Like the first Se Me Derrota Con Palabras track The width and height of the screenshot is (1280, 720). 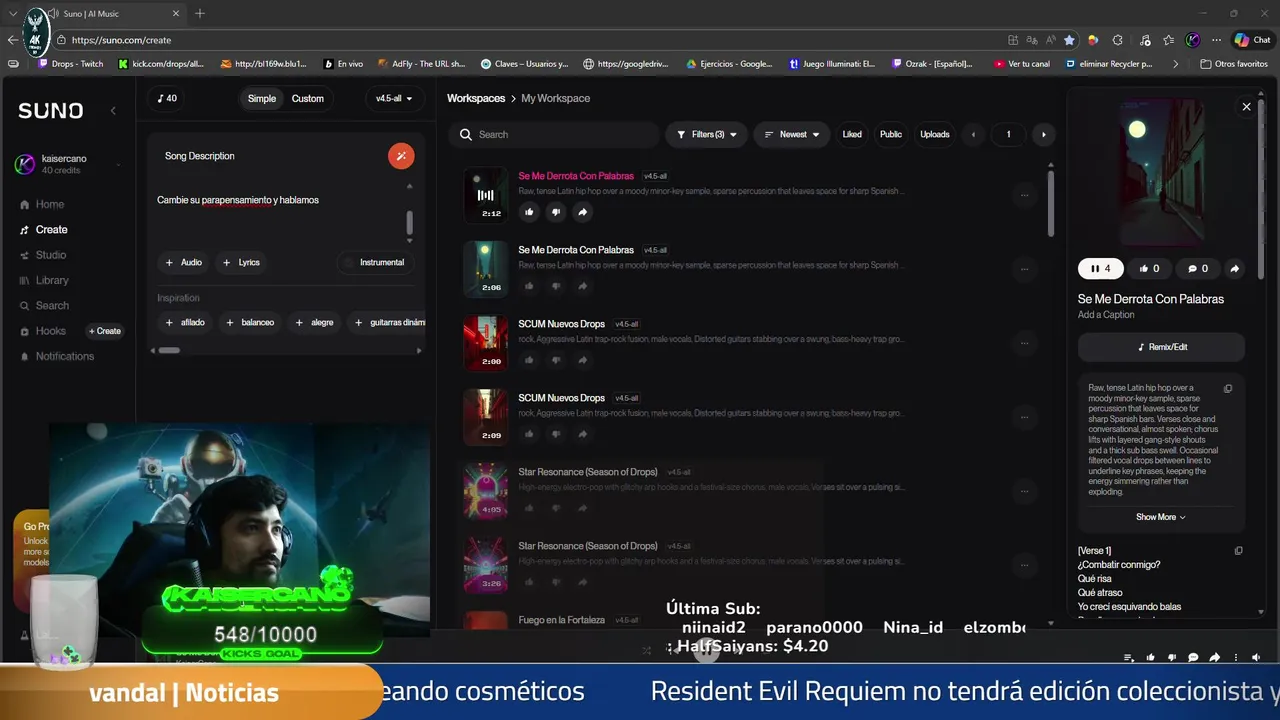(529, 212)
